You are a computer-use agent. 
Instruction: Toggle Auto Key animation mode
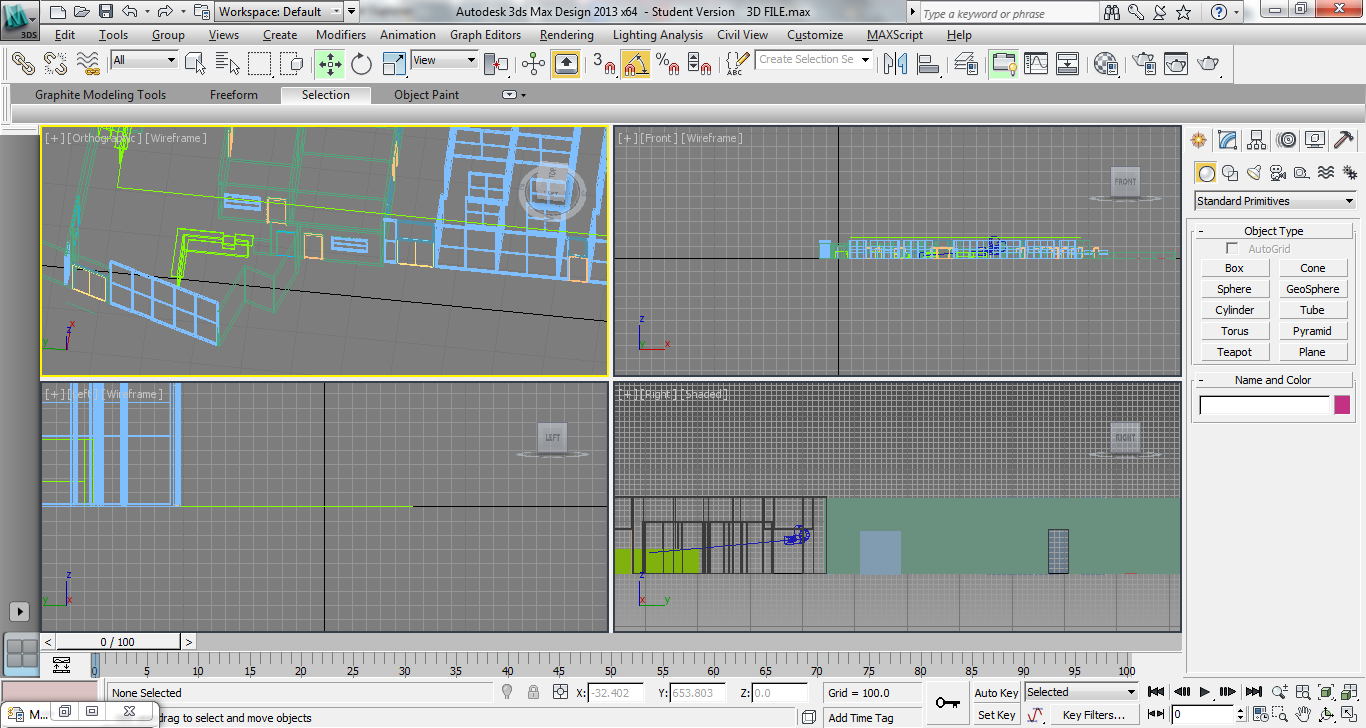996,693
